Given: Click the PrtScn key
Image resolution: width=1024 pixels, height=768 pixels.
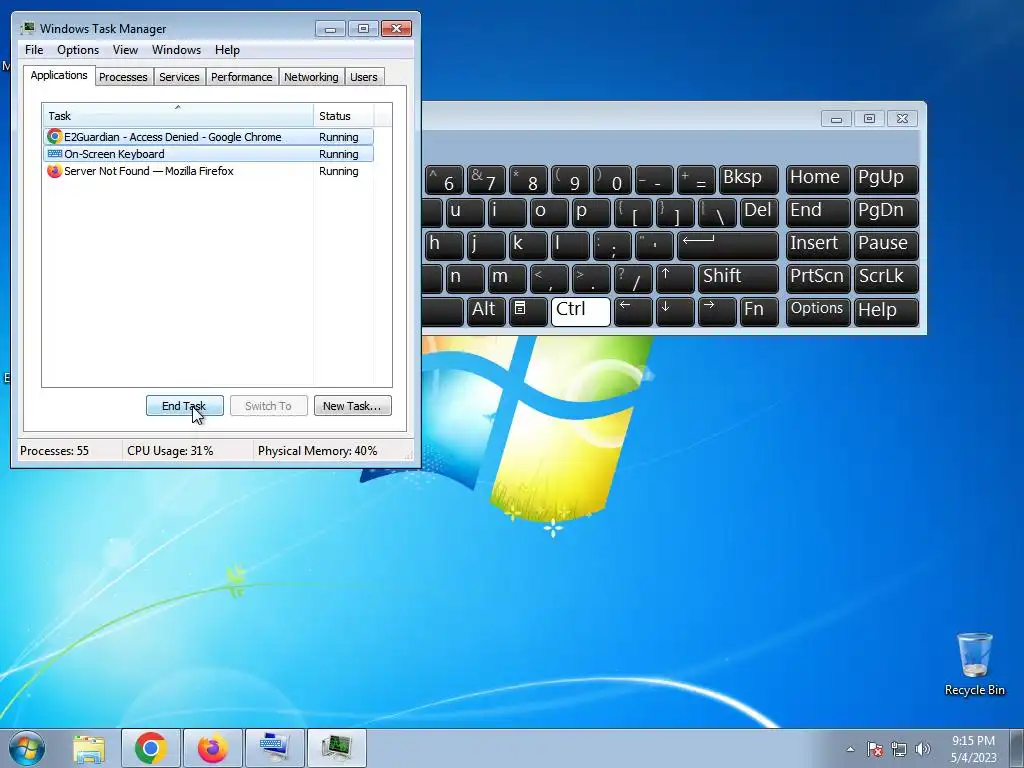Looking at the screenshot, I should click(818, 278).
